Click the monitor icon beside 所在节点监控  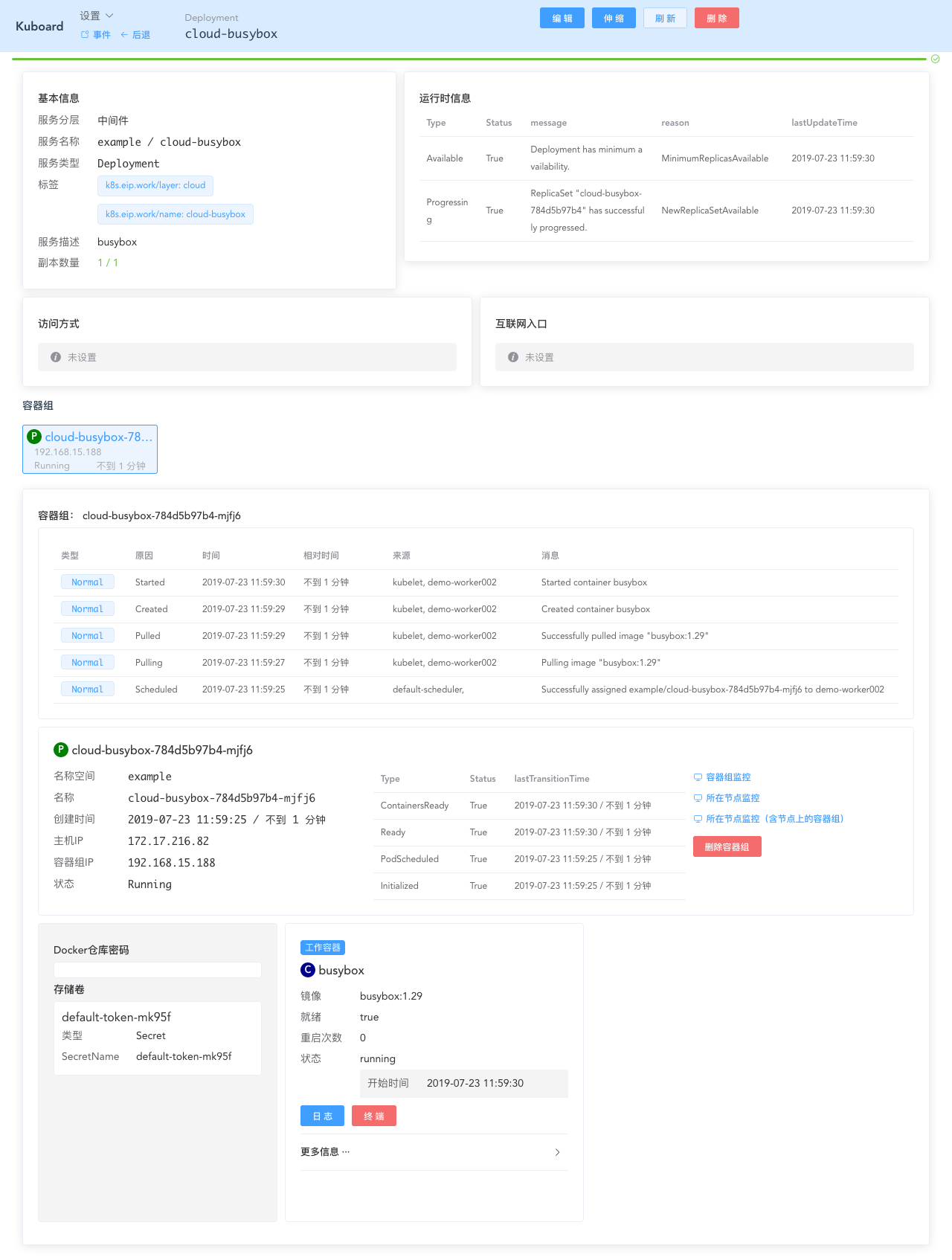(698, 798)
